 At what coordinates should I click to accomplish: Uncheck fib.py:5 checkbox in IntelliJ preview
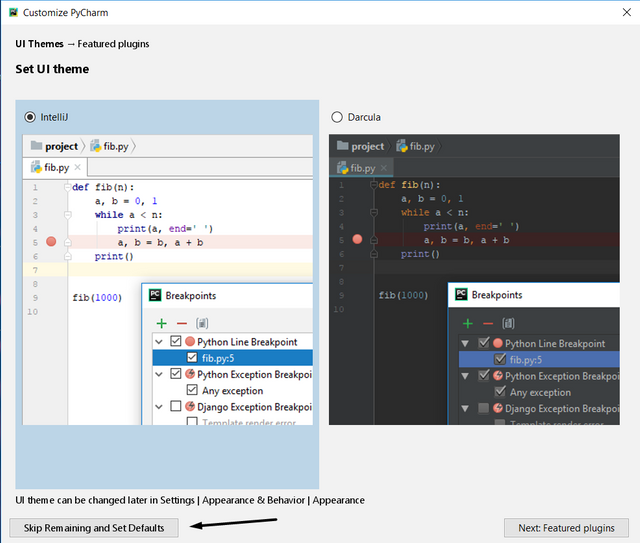click(192, 358)
